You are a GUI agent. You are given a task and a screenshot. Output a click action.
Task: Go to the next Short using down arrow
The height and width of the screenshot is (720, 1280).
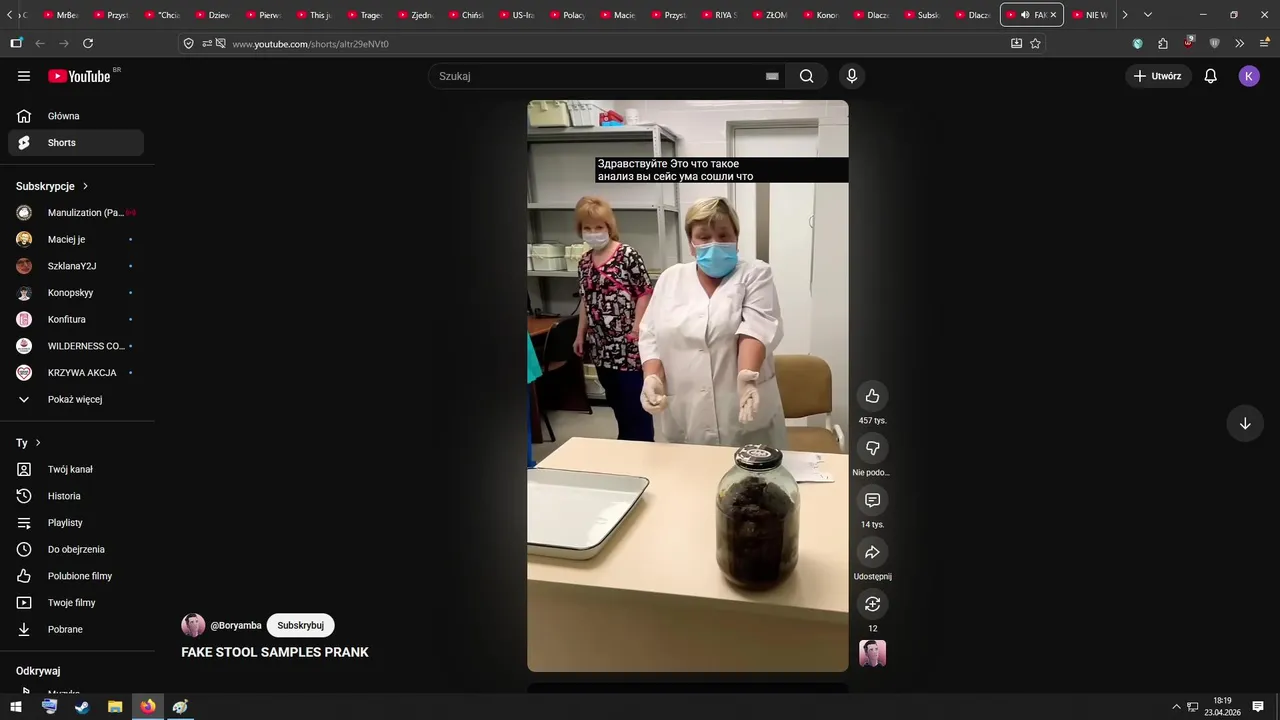coord(1245,423)
